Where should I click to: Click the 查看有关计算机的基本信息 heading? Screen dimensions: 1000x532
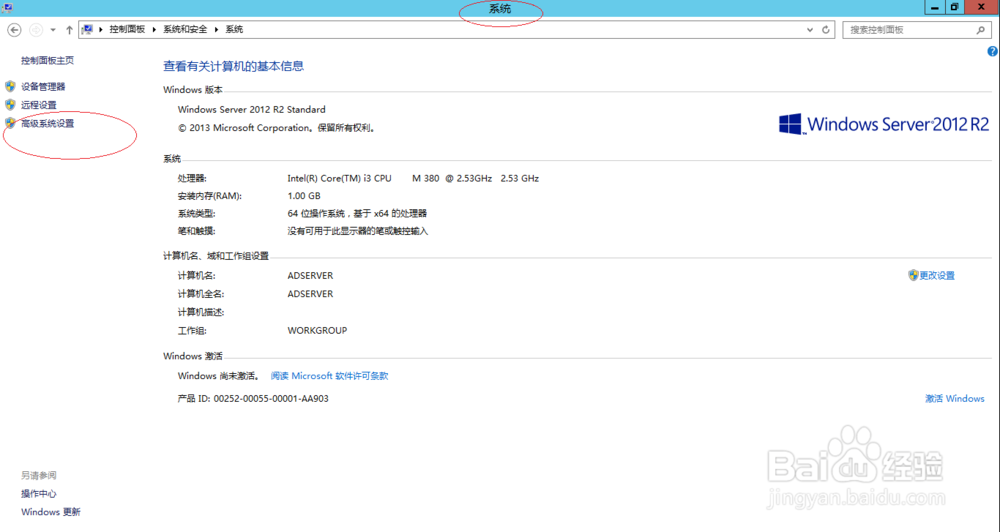(233, 66)
